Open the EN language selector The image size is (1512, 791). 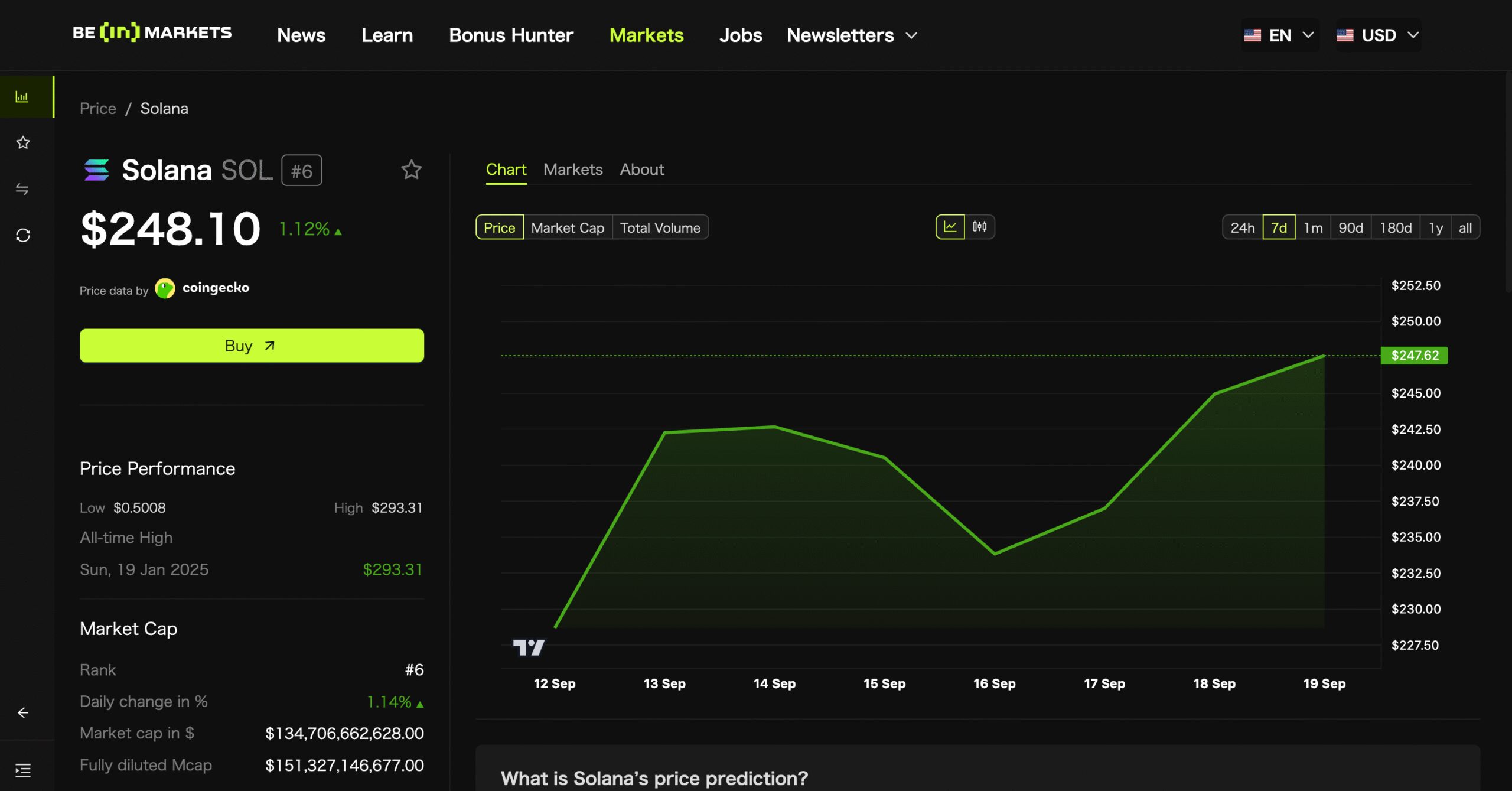tap(1279, 35)
